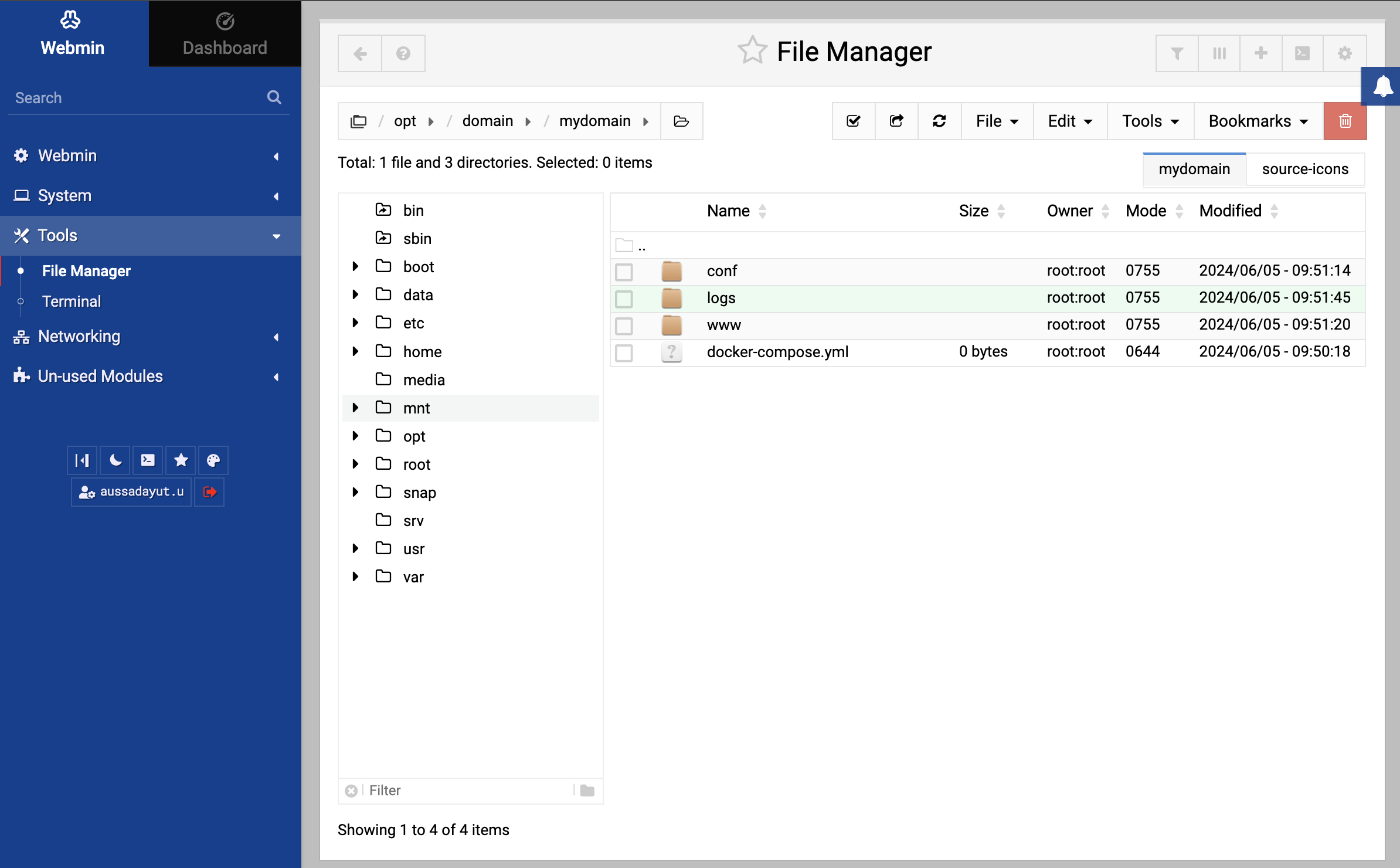Click the red logout icon
The width and height of the screenshot is (1400, 868).
[209, 491]
